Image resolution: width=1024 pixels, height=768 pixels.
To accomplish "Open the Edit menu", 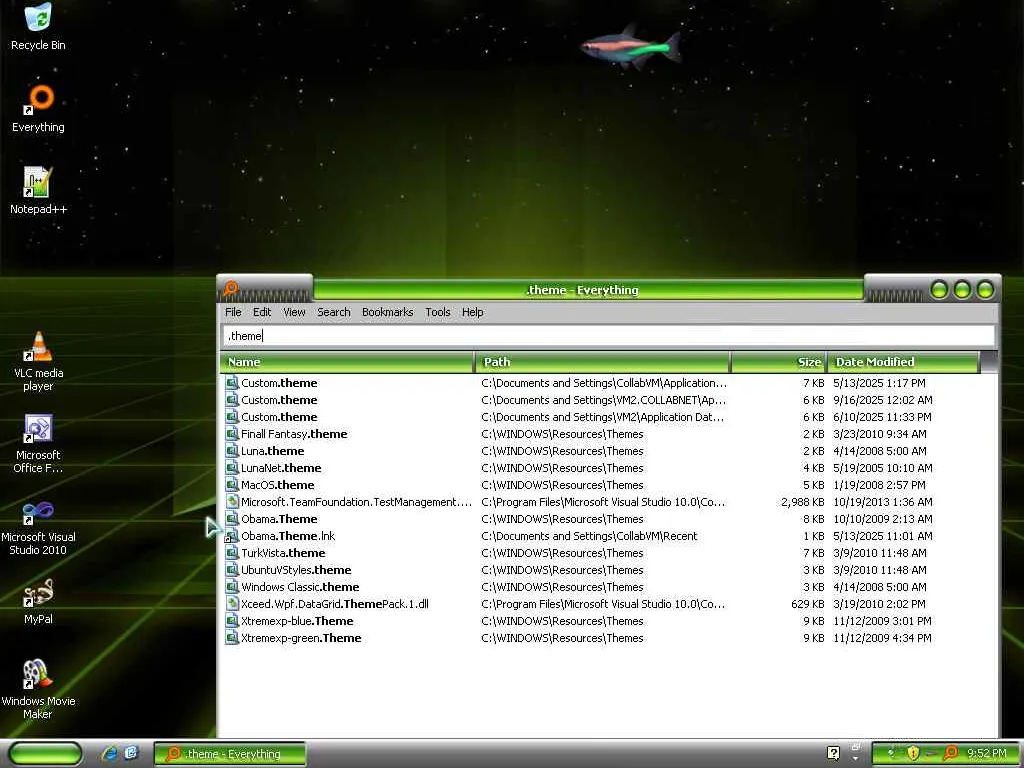I will [x=262, y=312].
